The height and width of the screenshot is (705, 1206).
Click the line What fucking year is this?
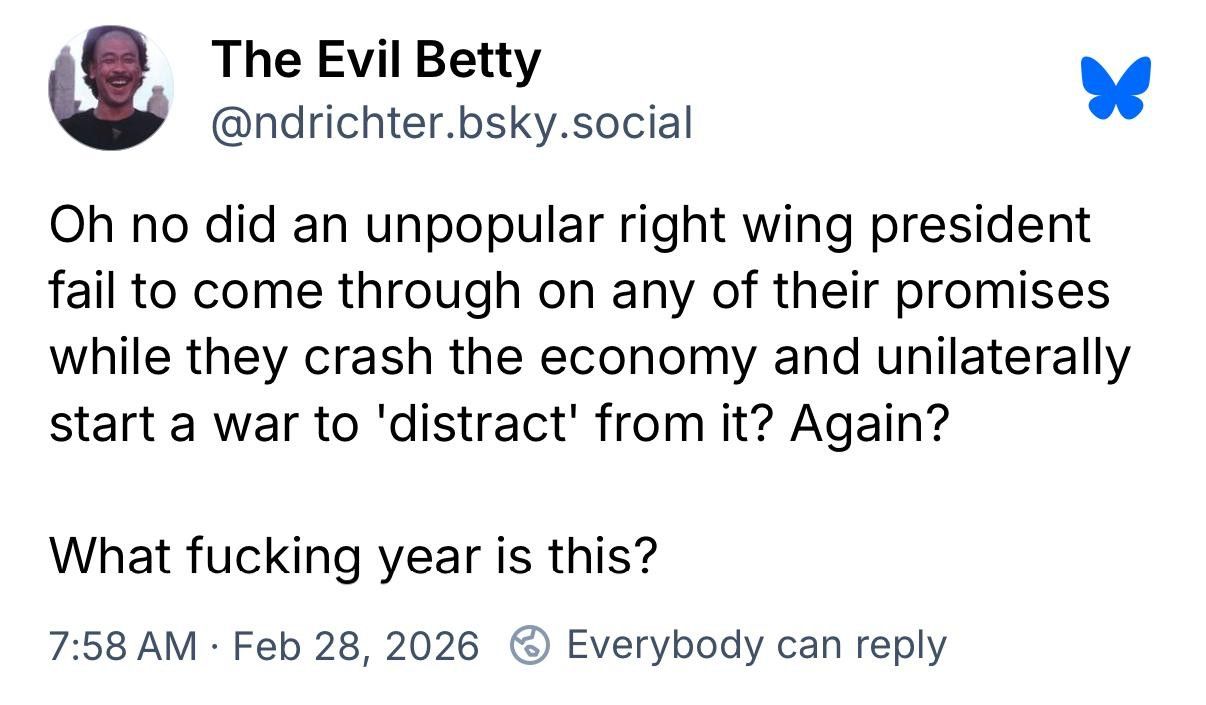click(354, 555)
